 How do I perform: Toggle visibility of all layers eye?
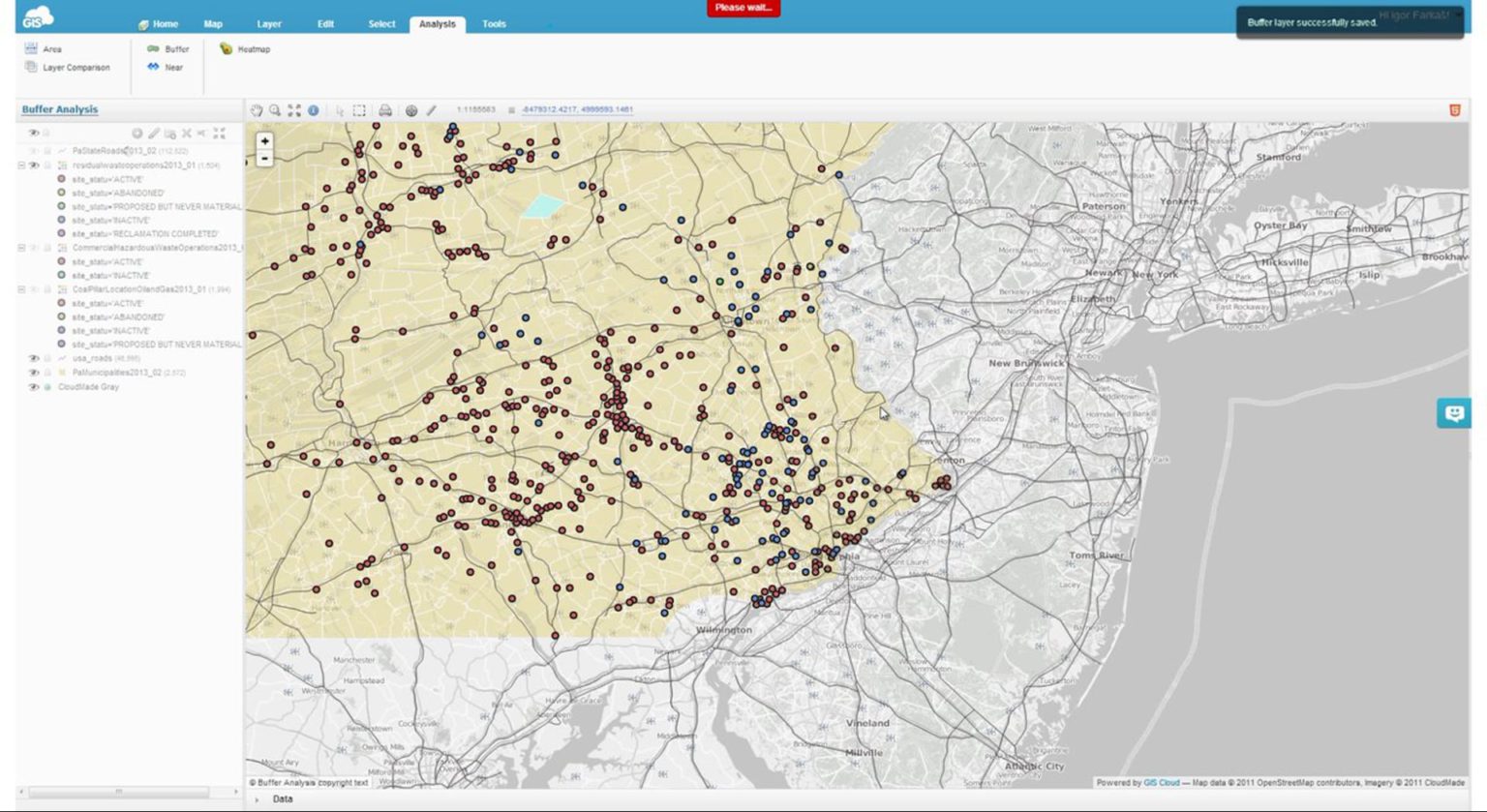coord(34,133)
